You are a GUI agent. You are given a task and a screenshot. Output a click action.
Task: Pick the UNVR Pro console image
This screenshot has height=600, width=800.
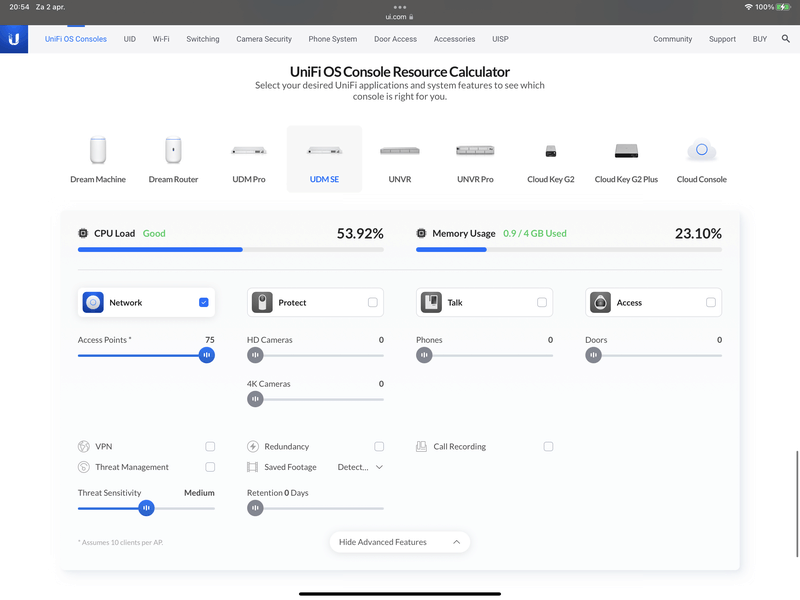tap(476, 150)
